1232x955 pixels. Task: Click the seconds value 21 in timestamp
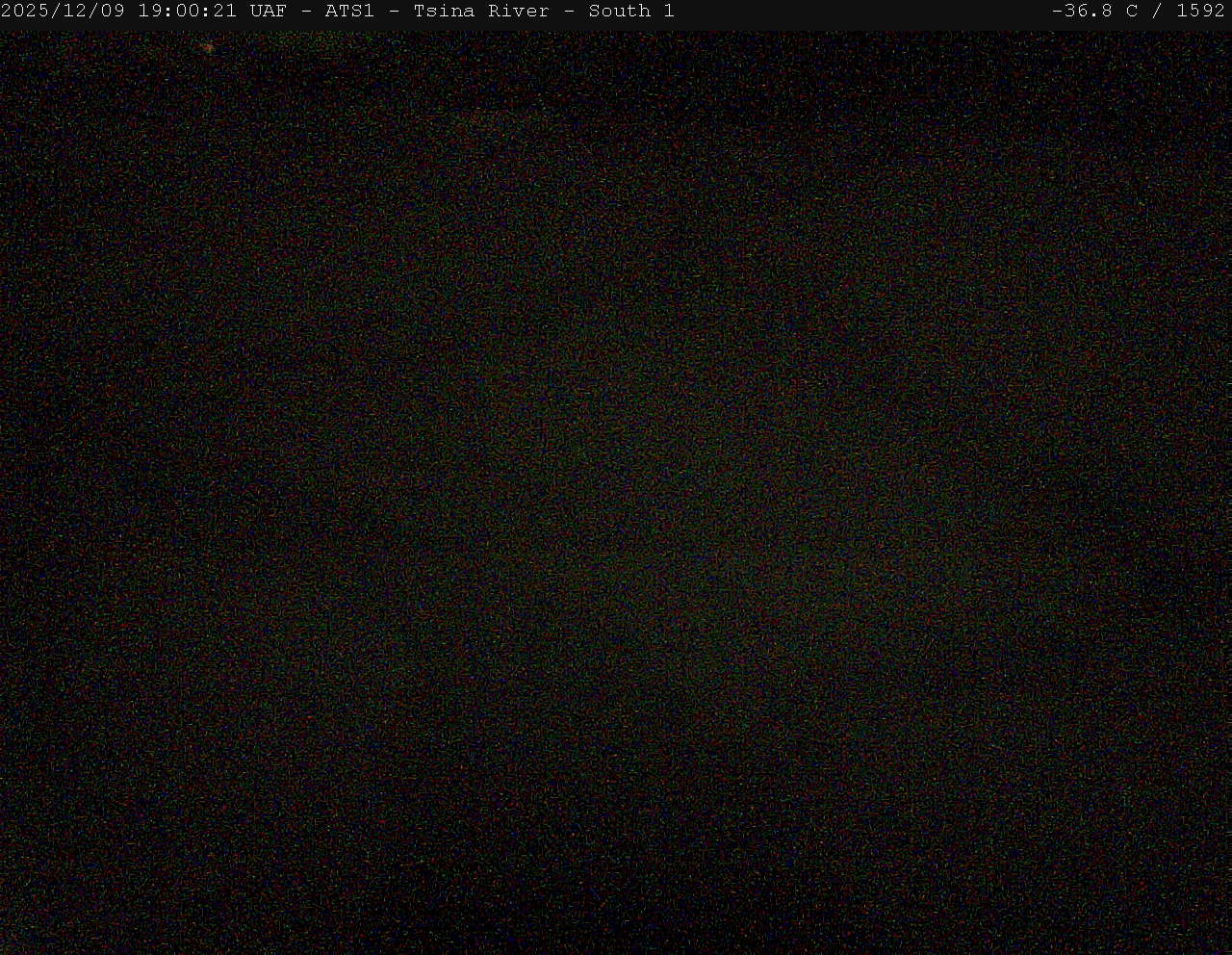(225, 12)
